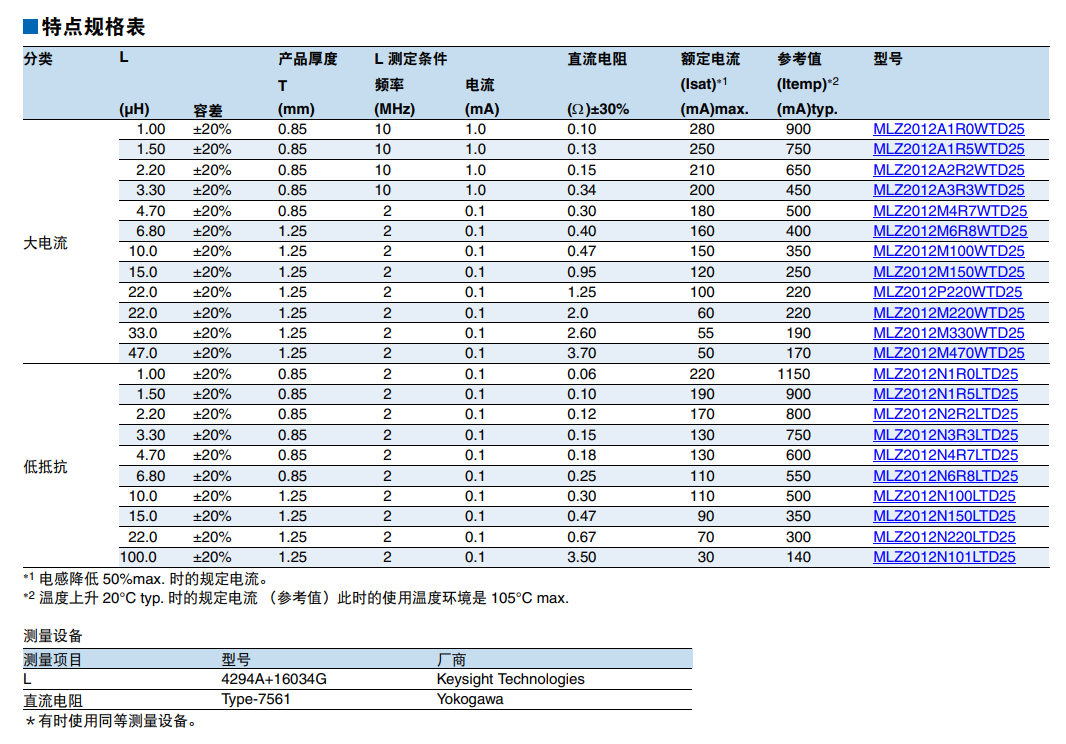
Task: Click the 直流电阻 row in equipment table
Action: [358, 700]
